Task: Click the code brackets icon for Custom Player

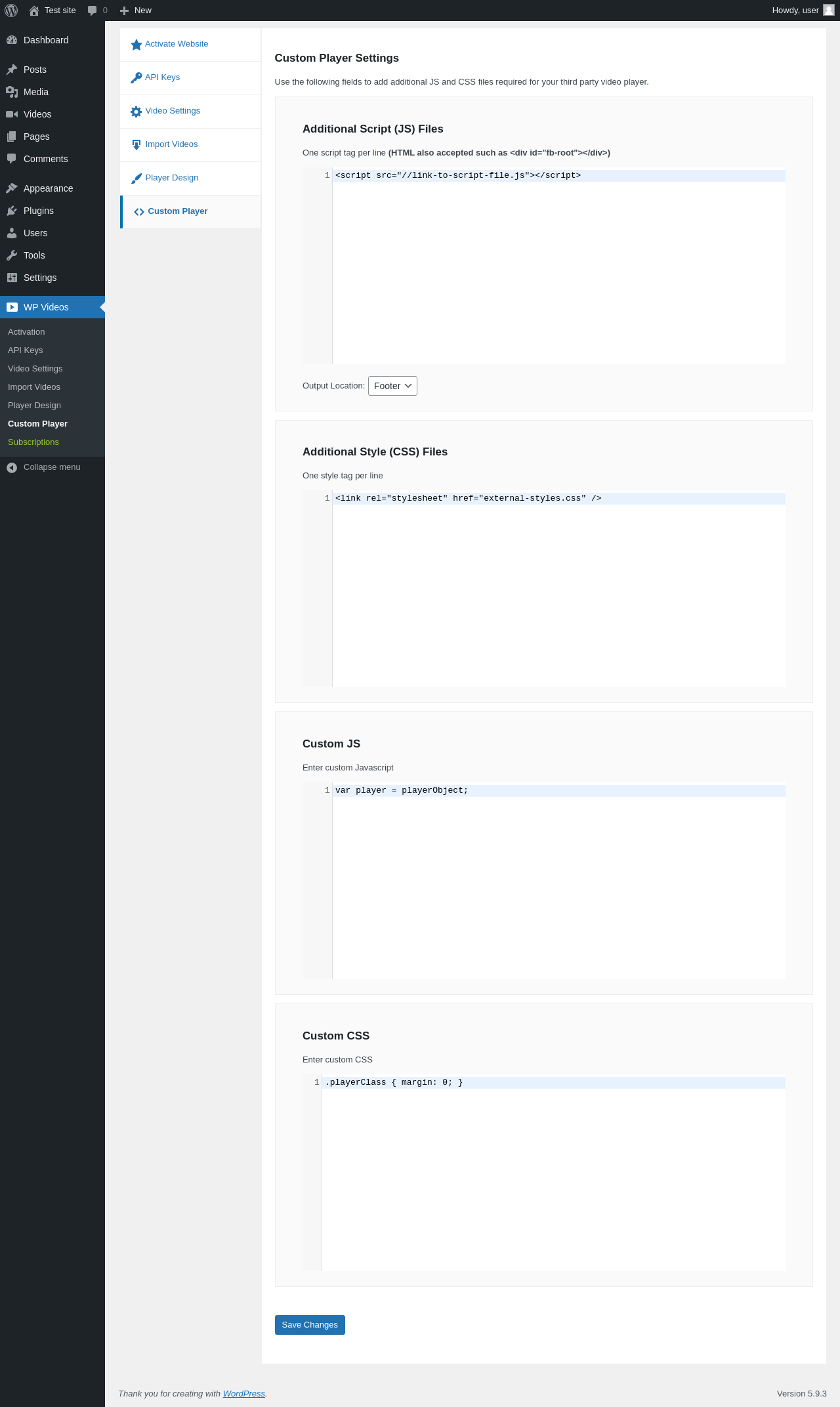Action: click(139, 212)
